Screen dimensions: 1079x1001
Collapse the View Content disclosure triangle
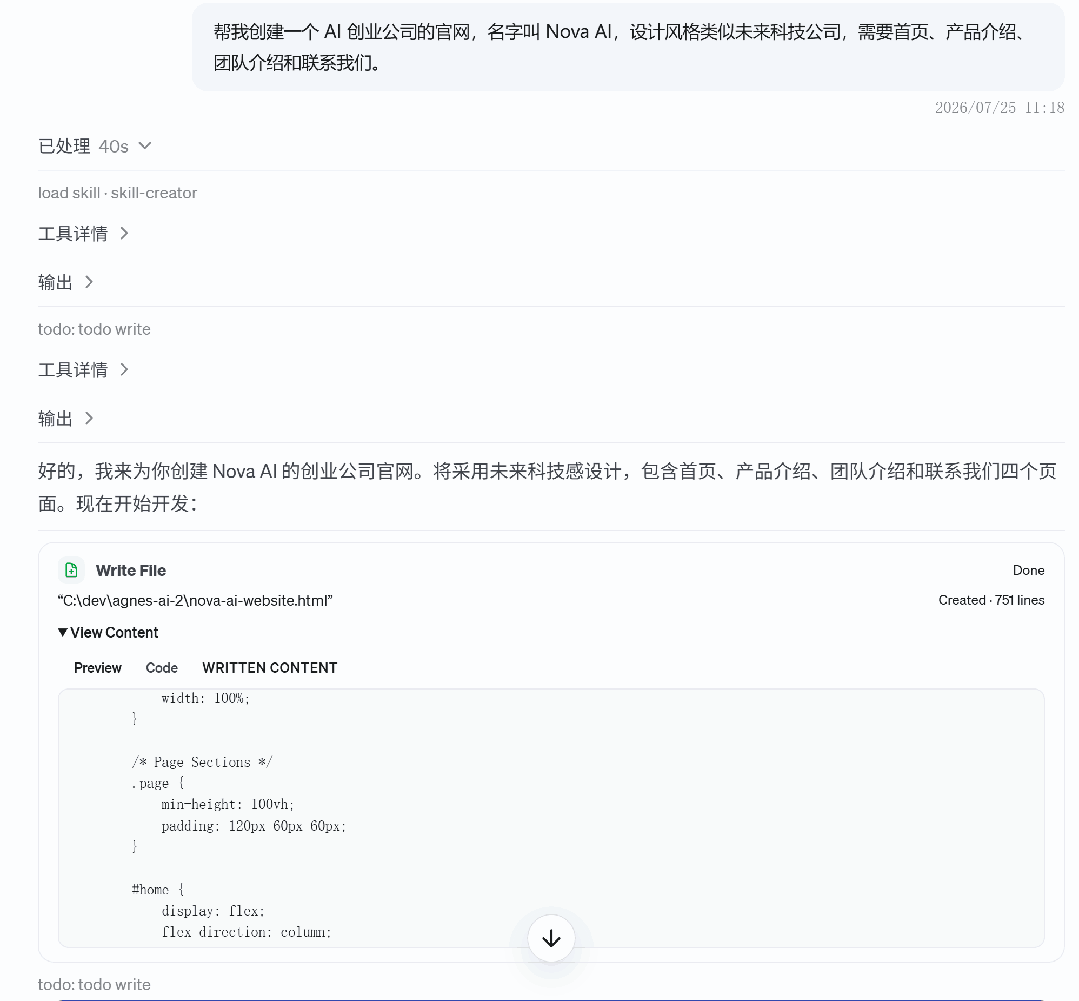click(x=63, y=632)
